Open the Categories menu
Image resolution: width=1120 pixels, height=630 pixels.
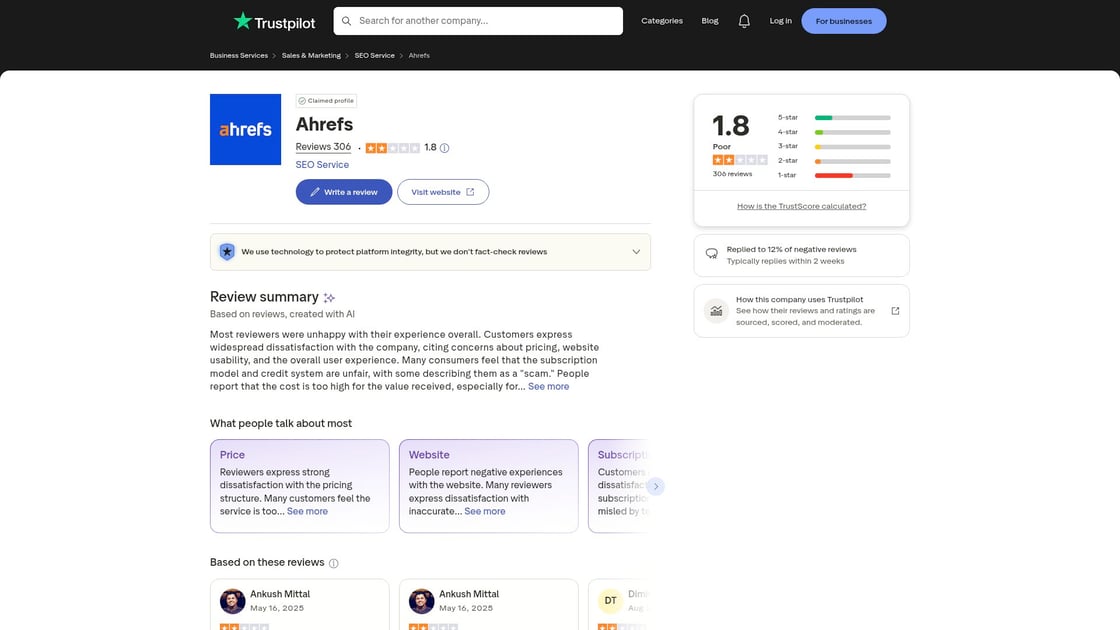pos(662,21)
